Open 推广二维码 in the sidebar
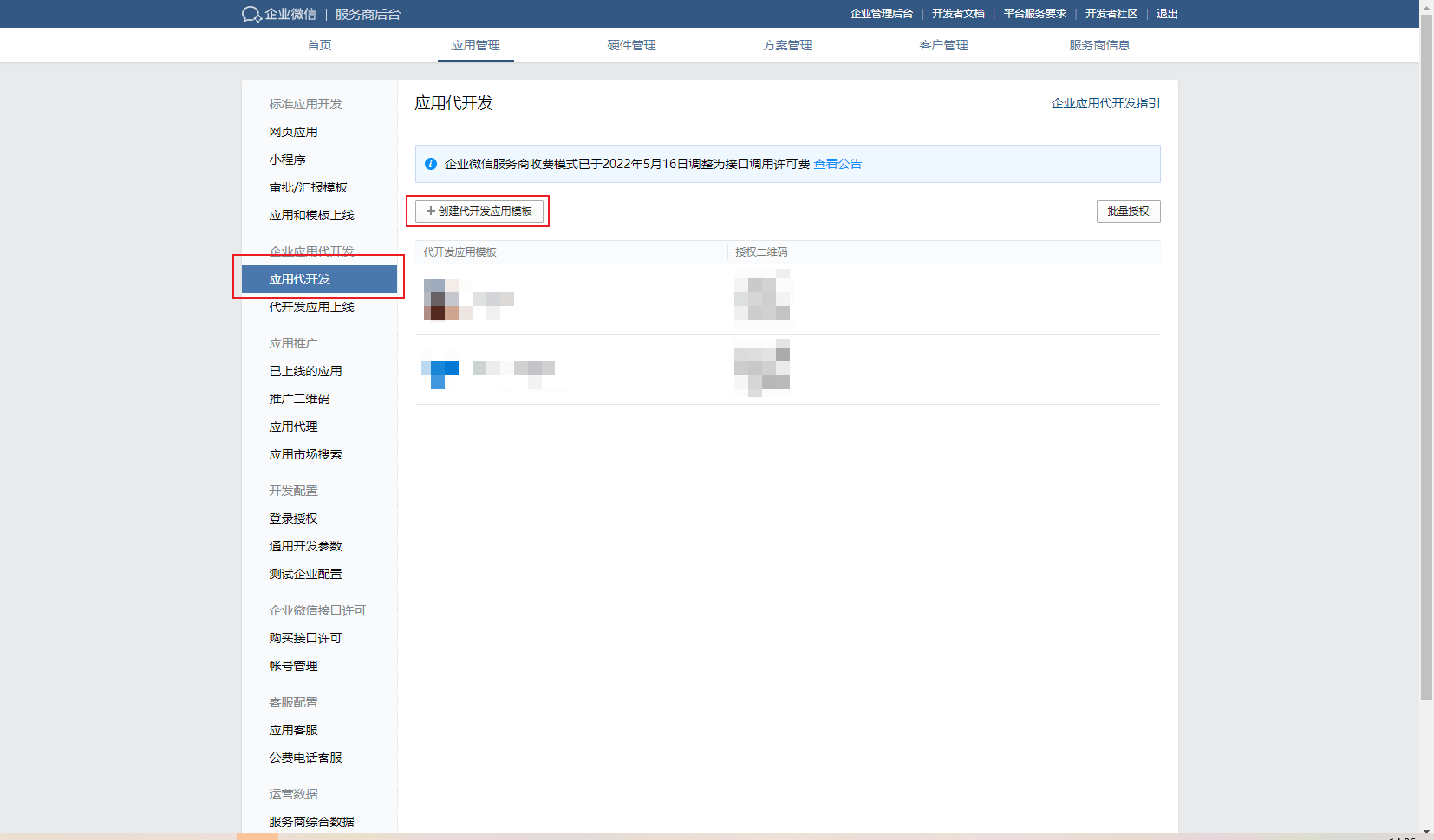 click(x=299, y=399)
